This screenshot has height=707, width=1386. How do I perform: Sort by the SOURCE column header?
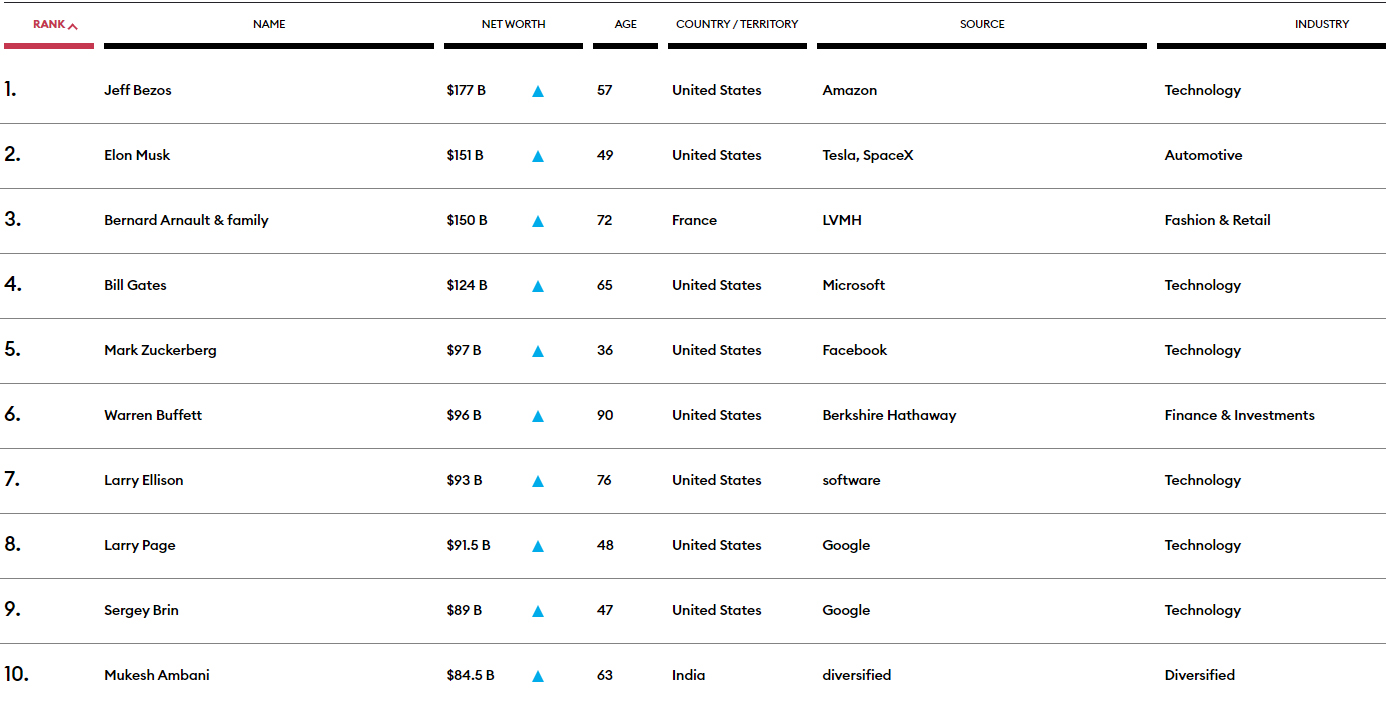tap(982, 24)
